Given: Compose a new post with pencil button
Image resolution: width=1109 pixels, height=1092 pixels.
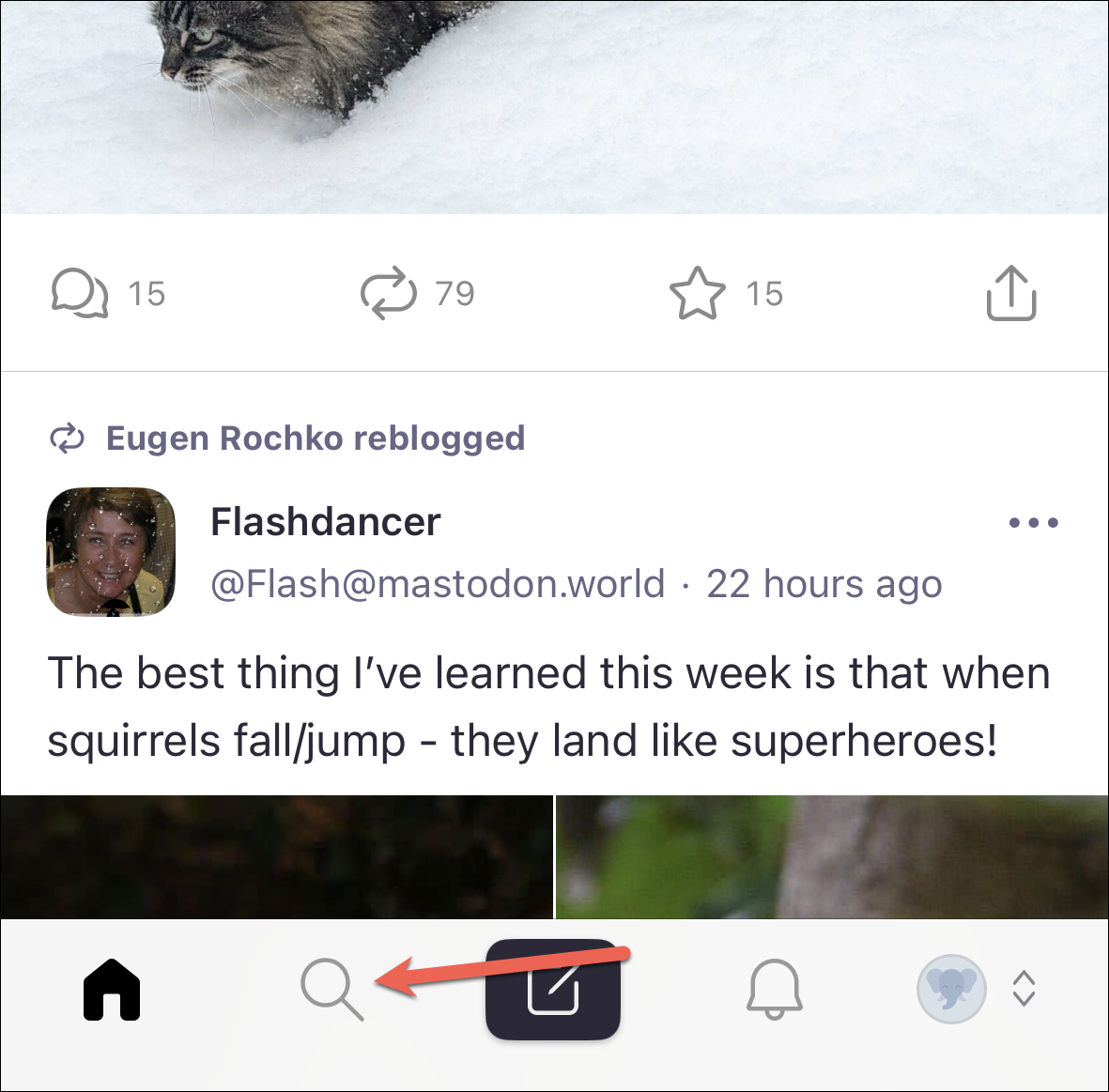Looking at the screenshot, I should (553, 989).
